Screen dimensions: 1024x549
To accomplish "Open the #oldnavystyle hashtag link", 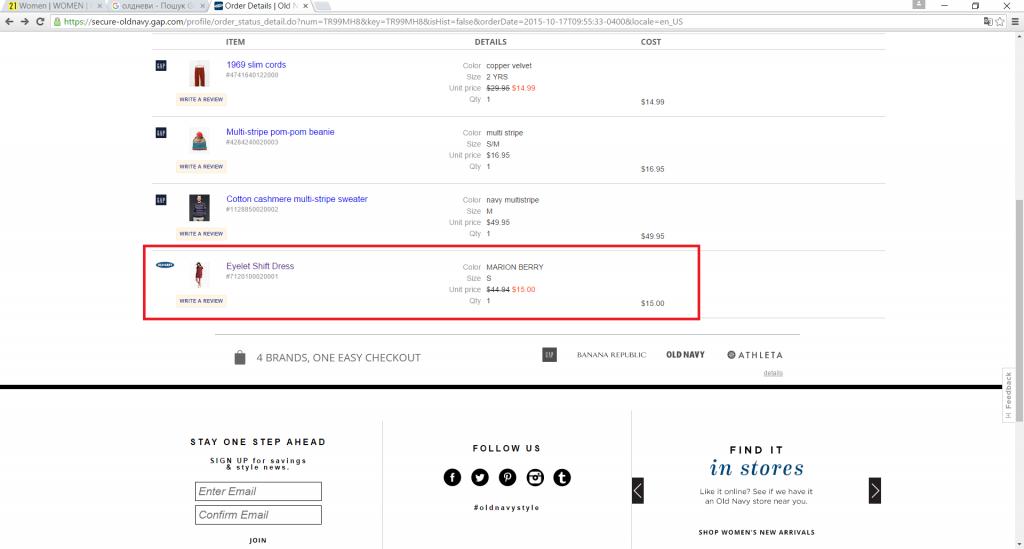I will [x=507, y=507].
